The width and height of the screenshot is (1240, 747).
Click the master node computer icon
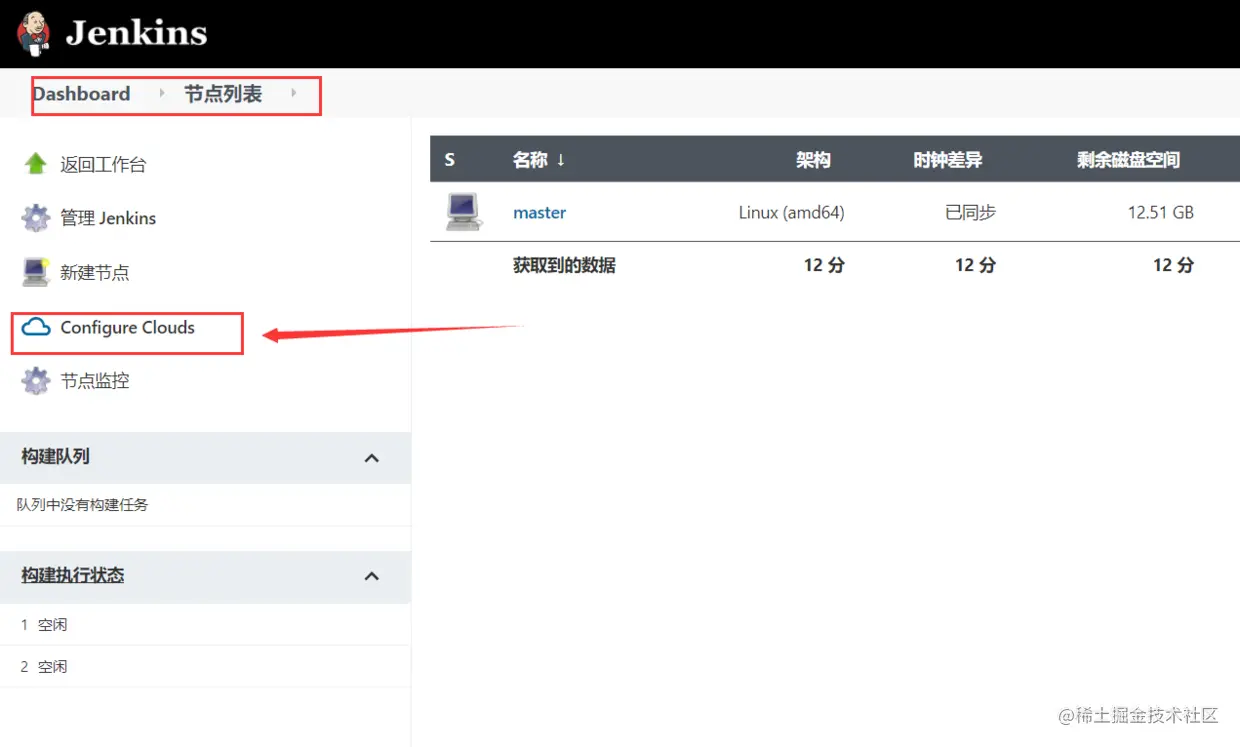(464, 212)
